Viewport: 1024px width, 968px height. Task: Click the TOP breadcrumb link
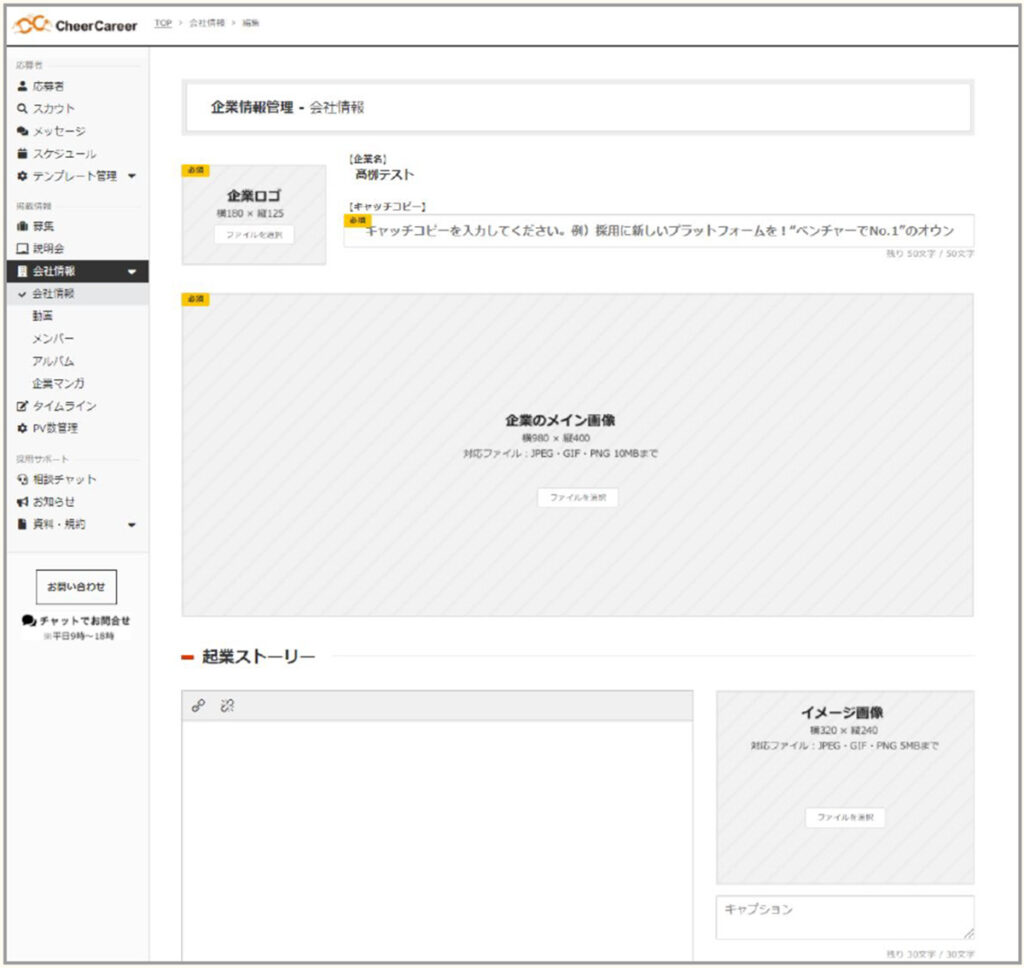click(x=164, y=23)
